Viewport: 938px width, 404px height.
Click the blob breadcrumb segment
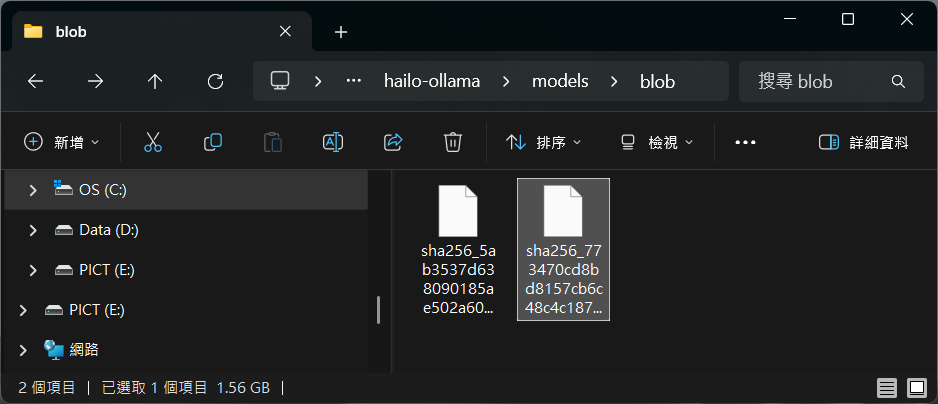click(657, 81)
